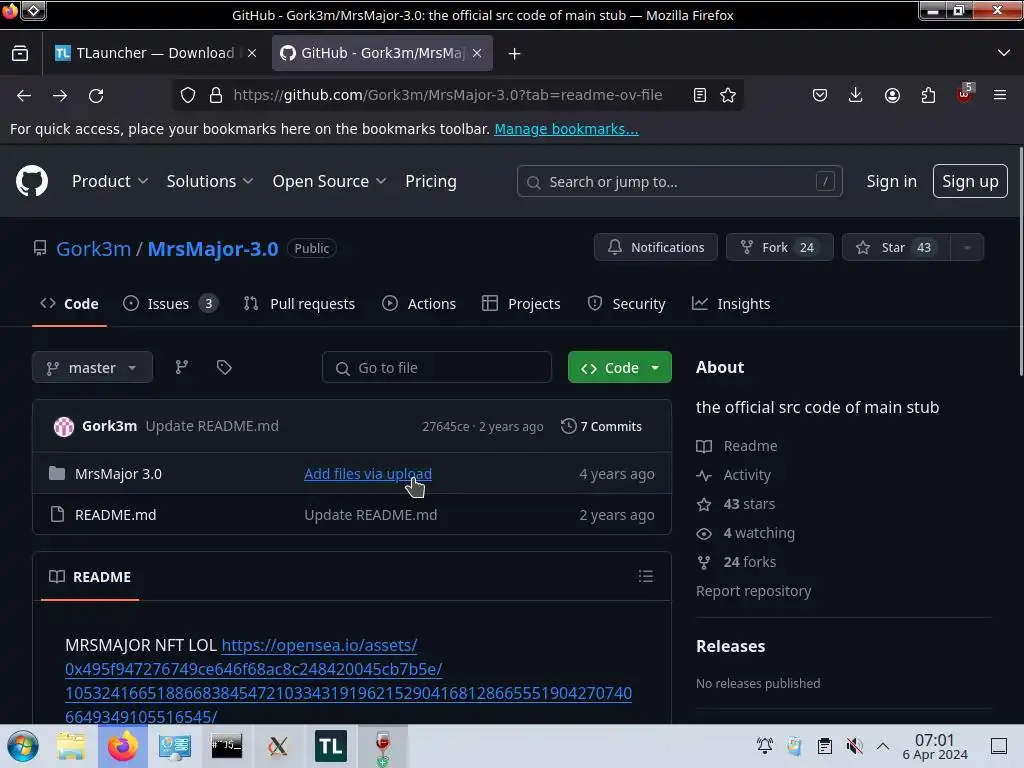Star the MrsMajor-3.0 repository
Screen dimensions: 1024x768
pyautogui.click(x=896, y=248)
